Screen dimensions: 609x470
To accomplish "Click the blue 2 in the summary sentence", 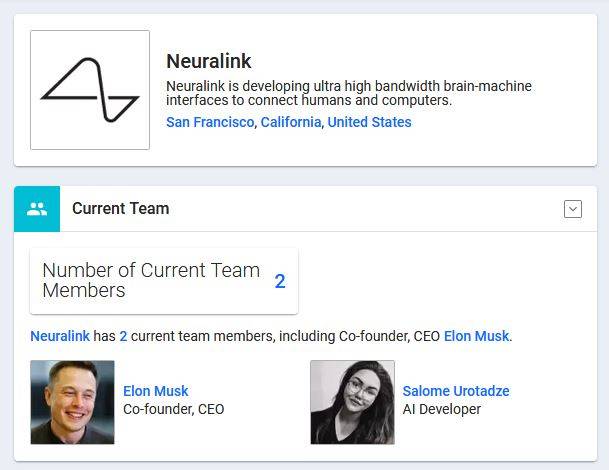I will 123,336.
